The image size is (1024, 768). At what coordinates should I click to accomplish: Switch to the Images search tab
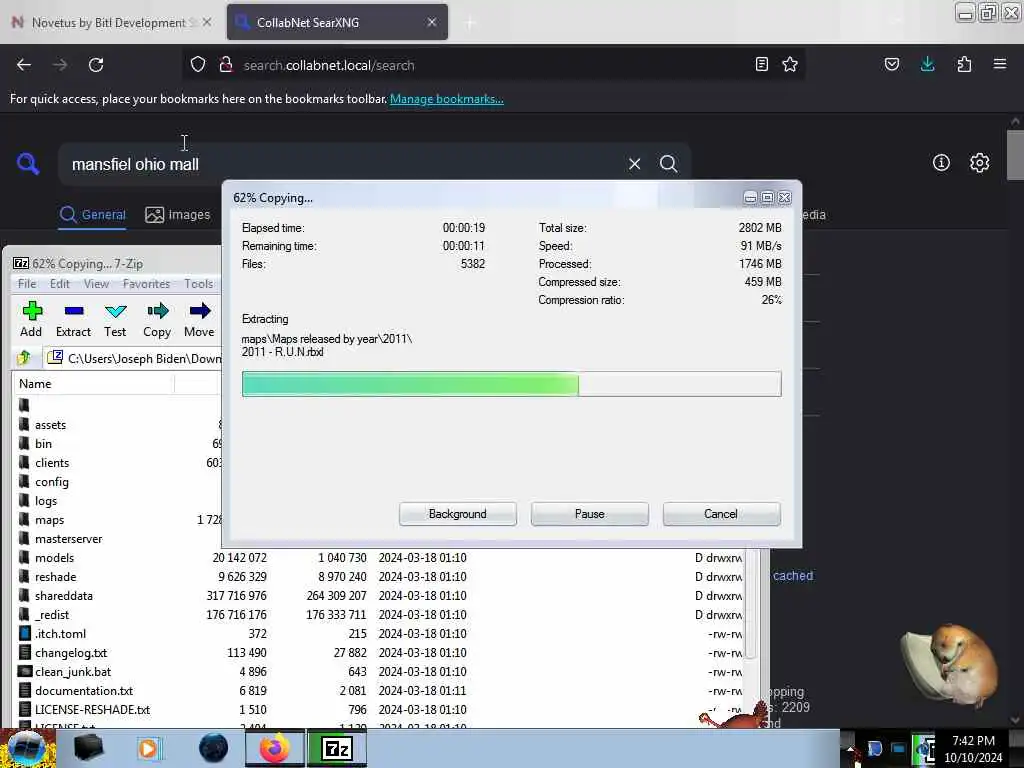point(178,215)
